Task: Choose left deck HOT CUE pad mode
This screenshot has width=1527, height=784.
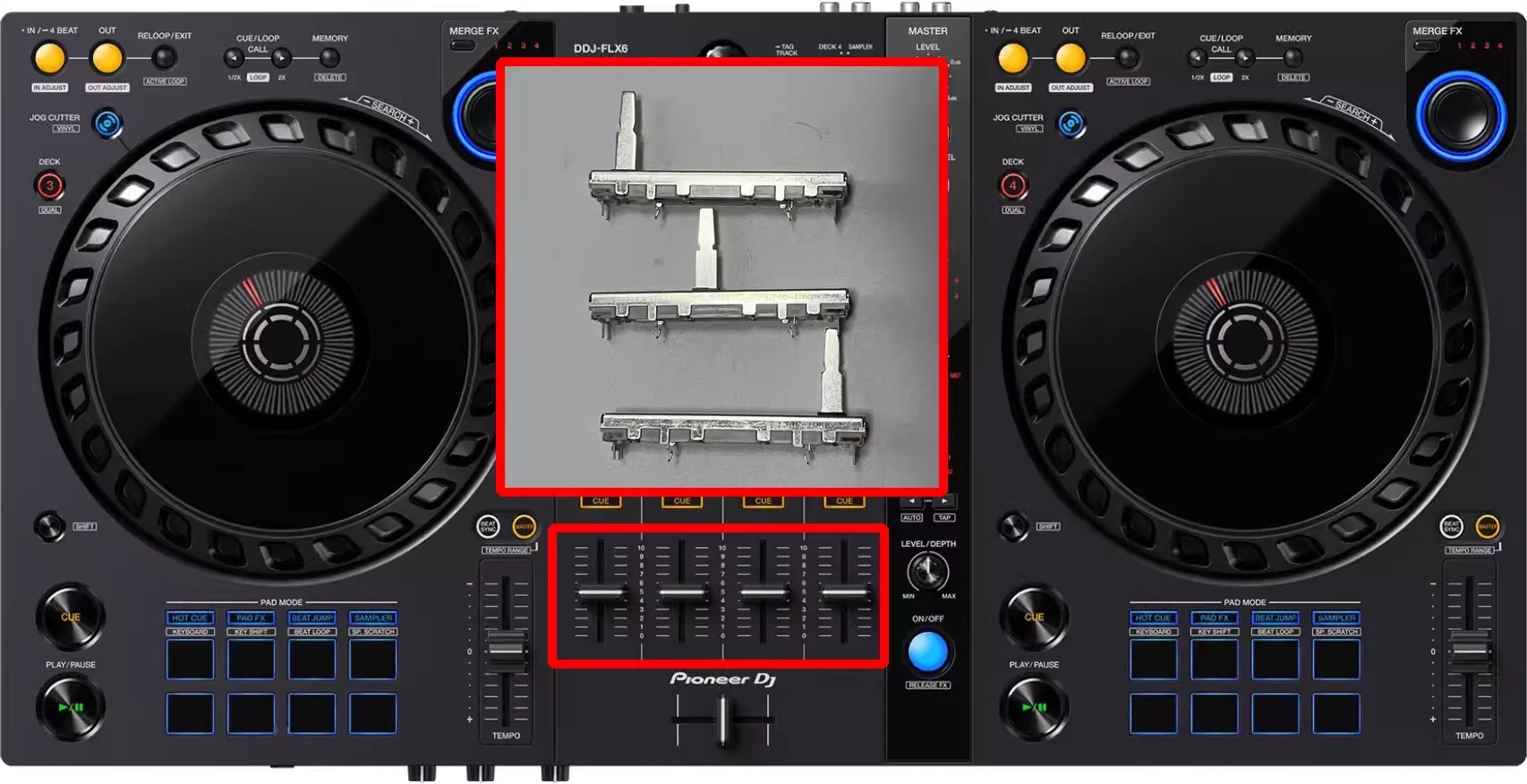Action: (x=190, y=618)
